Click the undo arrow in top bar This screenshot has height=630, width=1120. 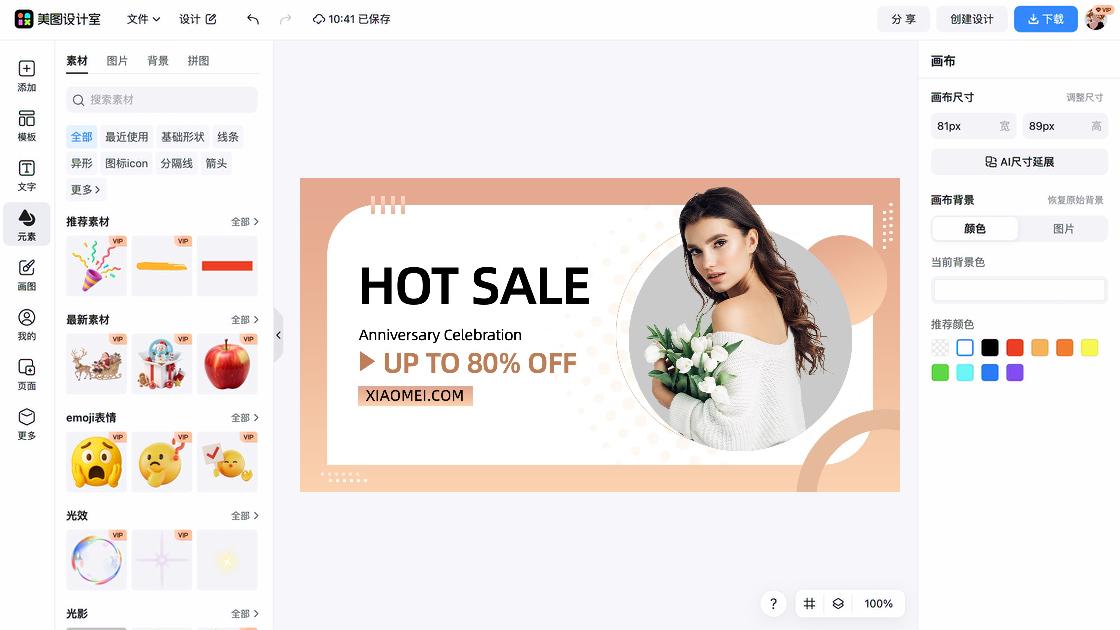pos(253,19)
